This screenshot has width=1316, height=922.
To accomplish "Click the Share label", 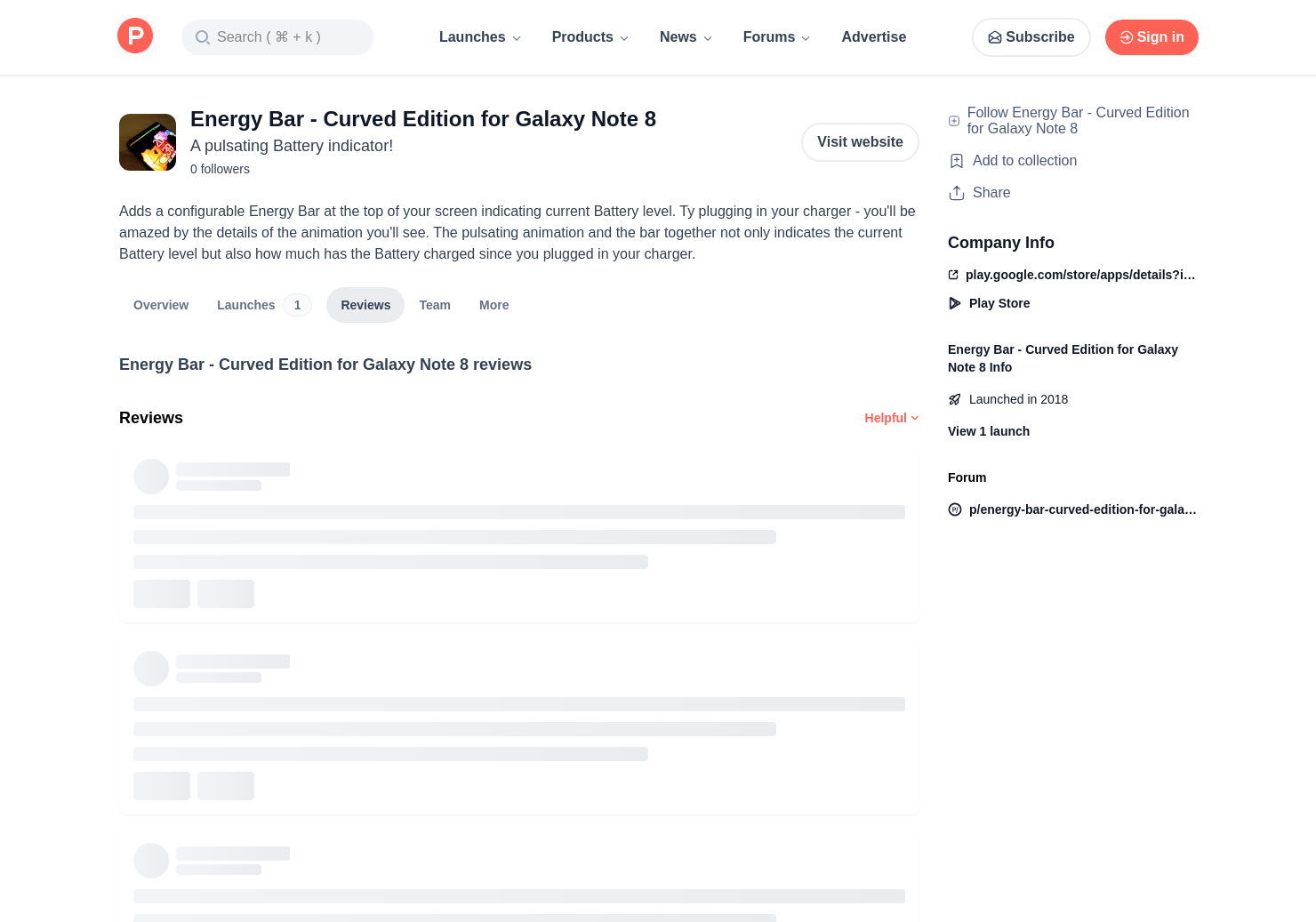I will tap(991, 193).
